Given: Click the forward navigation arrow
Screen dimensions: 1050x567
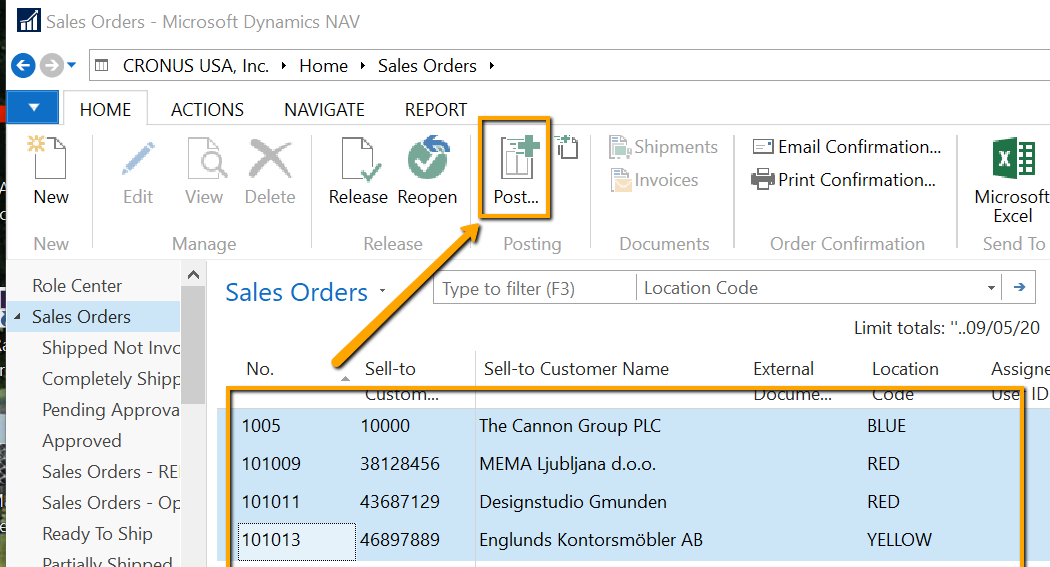Looking at the screenshot, I should [x=52, y=66].
